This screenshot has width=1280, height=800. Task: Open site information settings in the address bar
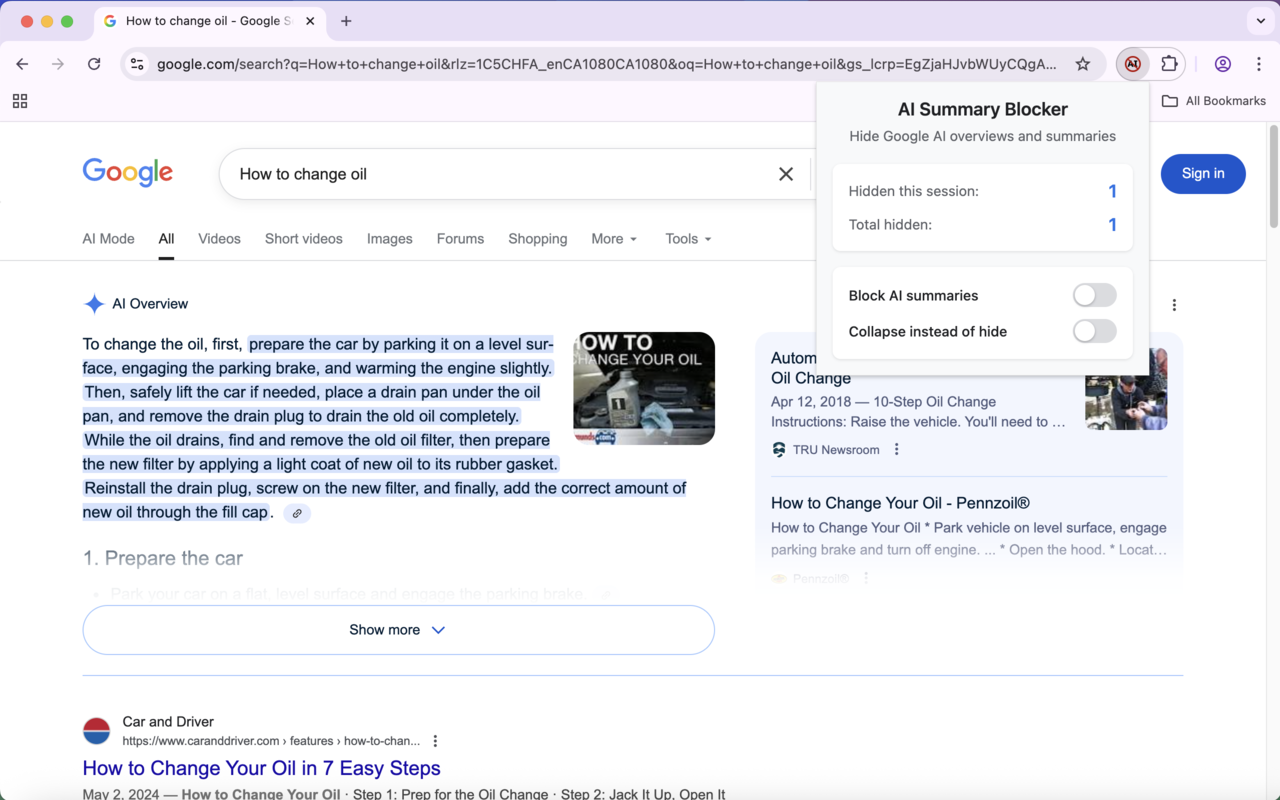coord(136,63)
